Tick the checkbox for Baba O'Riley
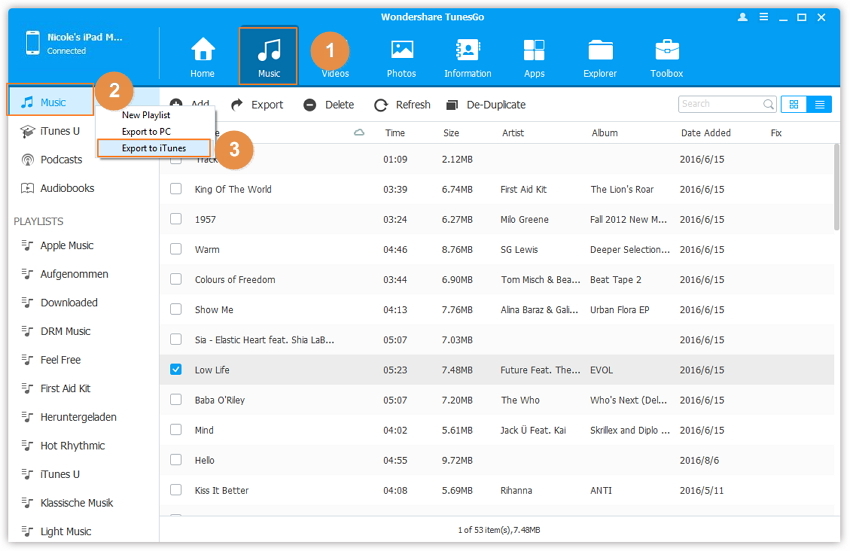 (176, 400)
